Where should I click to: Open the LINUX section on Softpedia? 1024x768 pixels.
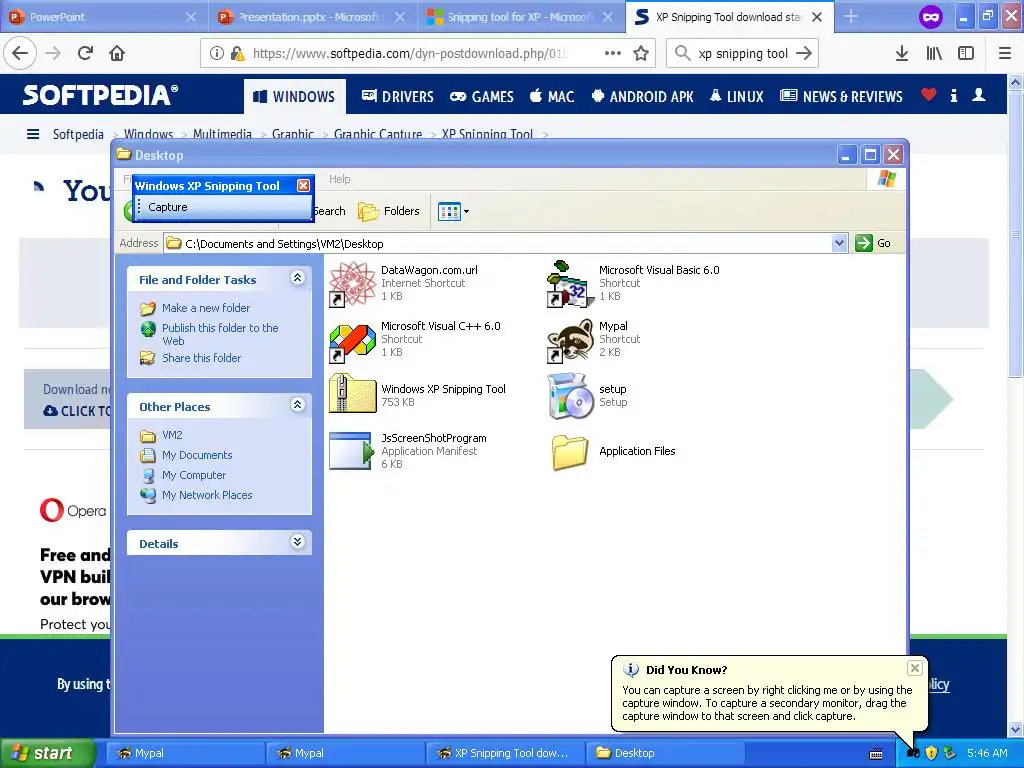(737, 97)
